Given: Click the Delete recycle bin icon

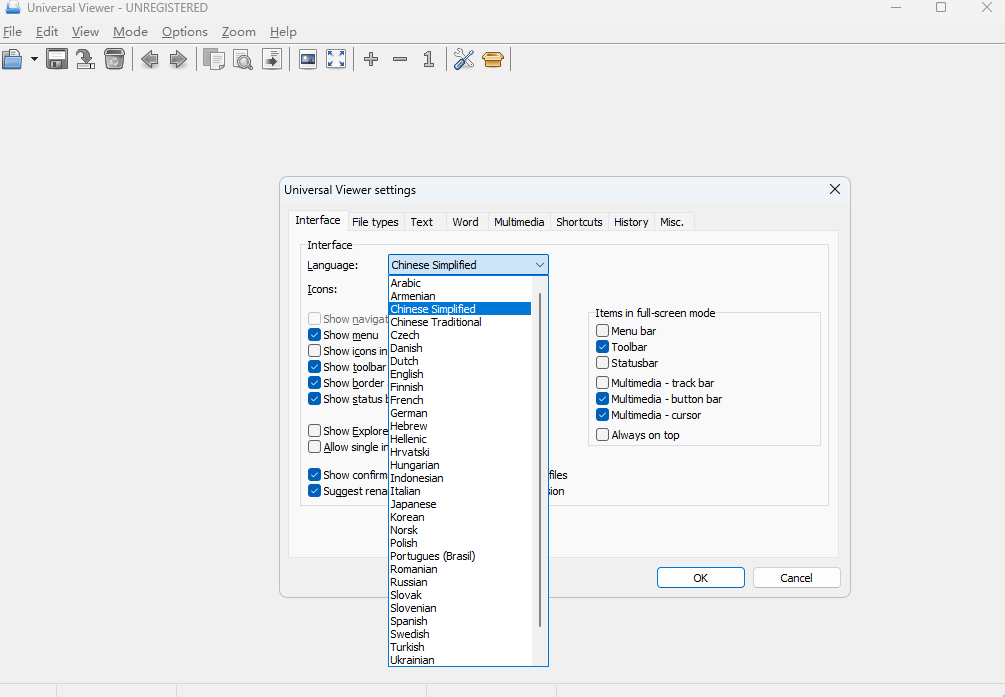Looking at the screenshot, I should [x=114, y=60].
